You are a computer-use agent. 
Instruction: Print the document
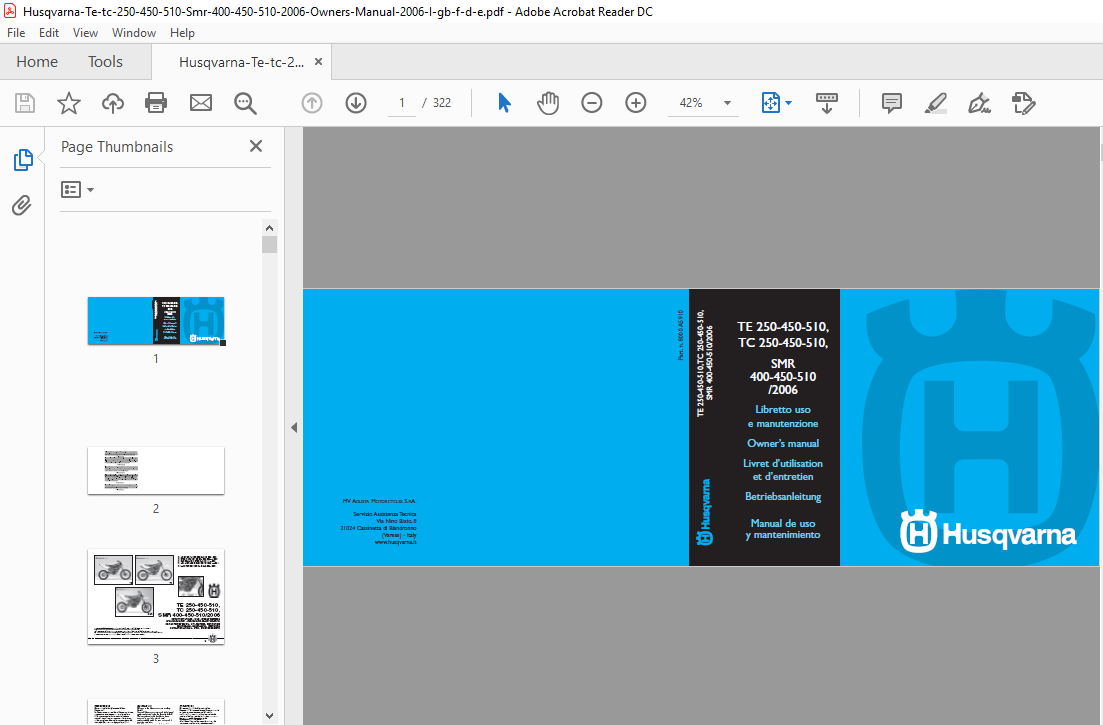(155, 103)
